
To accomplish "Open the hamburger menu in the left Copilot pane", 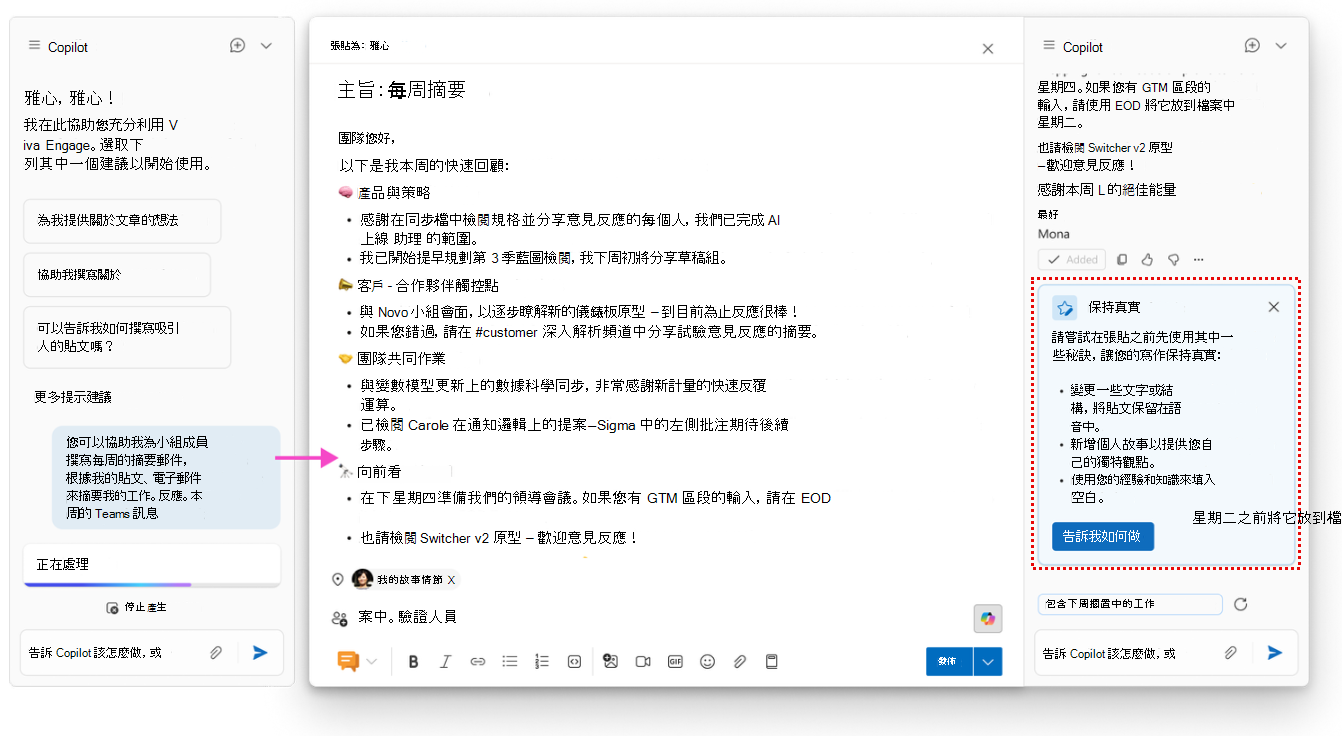I will [x=35, y=46].
